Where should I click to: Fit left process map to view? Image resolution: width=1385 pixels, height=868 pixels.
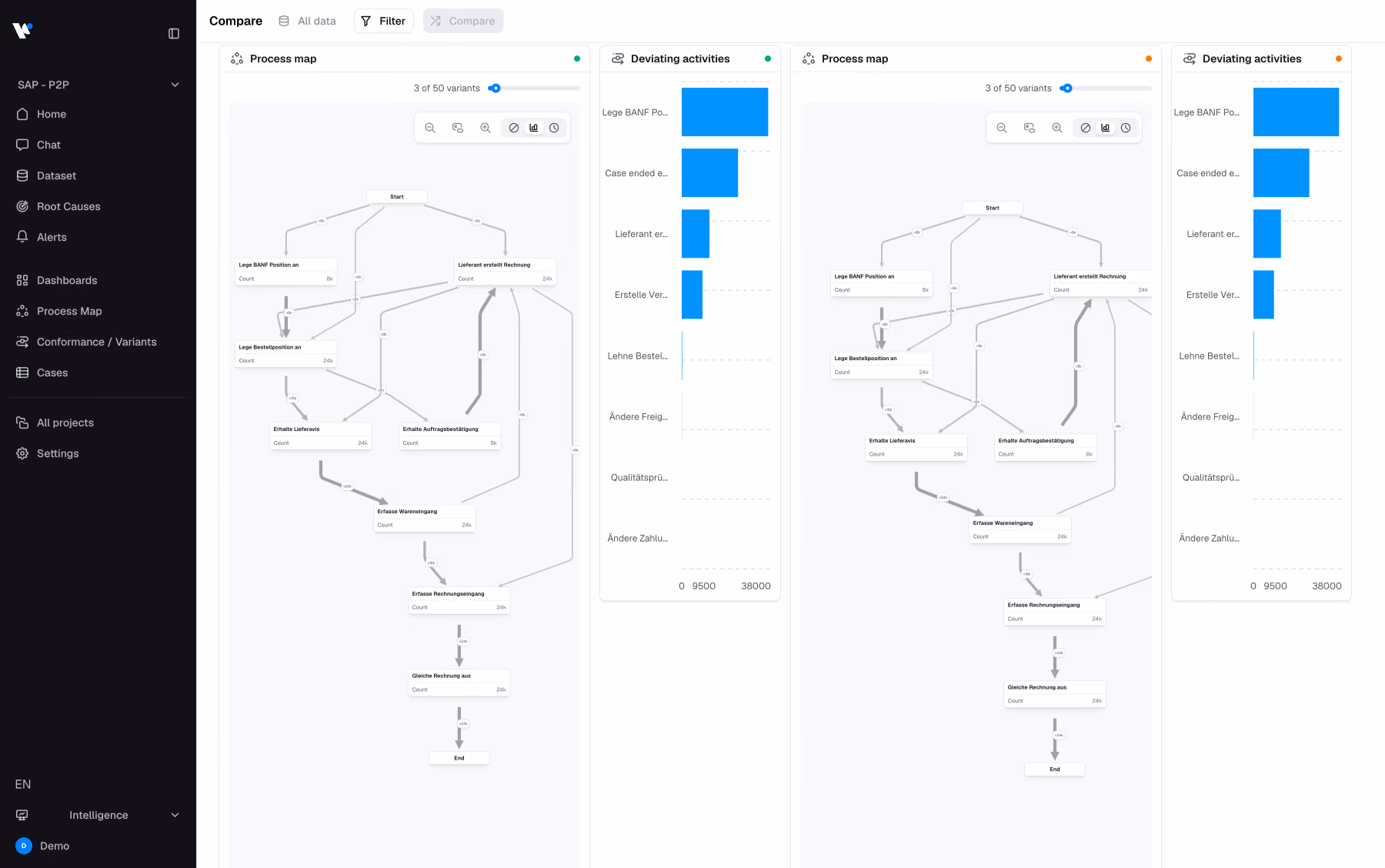click(x=458, y=128)
